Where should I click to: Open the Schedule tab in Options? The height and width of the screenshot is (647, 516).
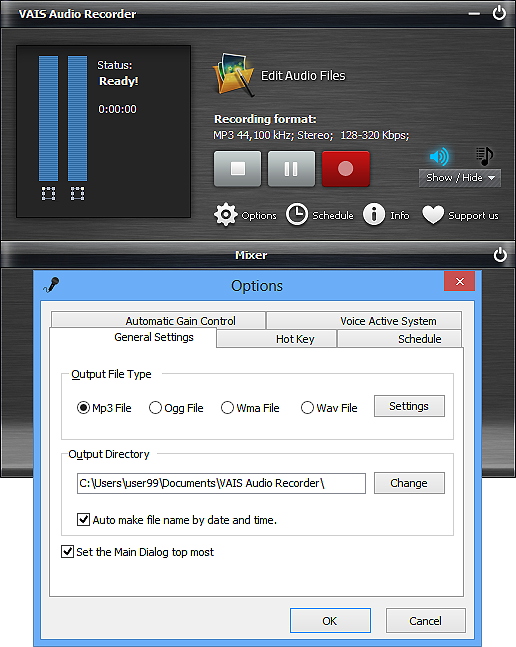399,339
